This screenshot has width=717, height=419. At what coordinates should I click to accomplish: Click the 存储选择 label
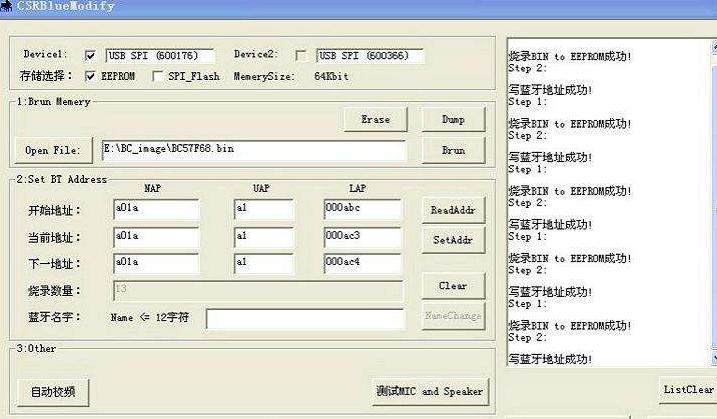[46, 75]
